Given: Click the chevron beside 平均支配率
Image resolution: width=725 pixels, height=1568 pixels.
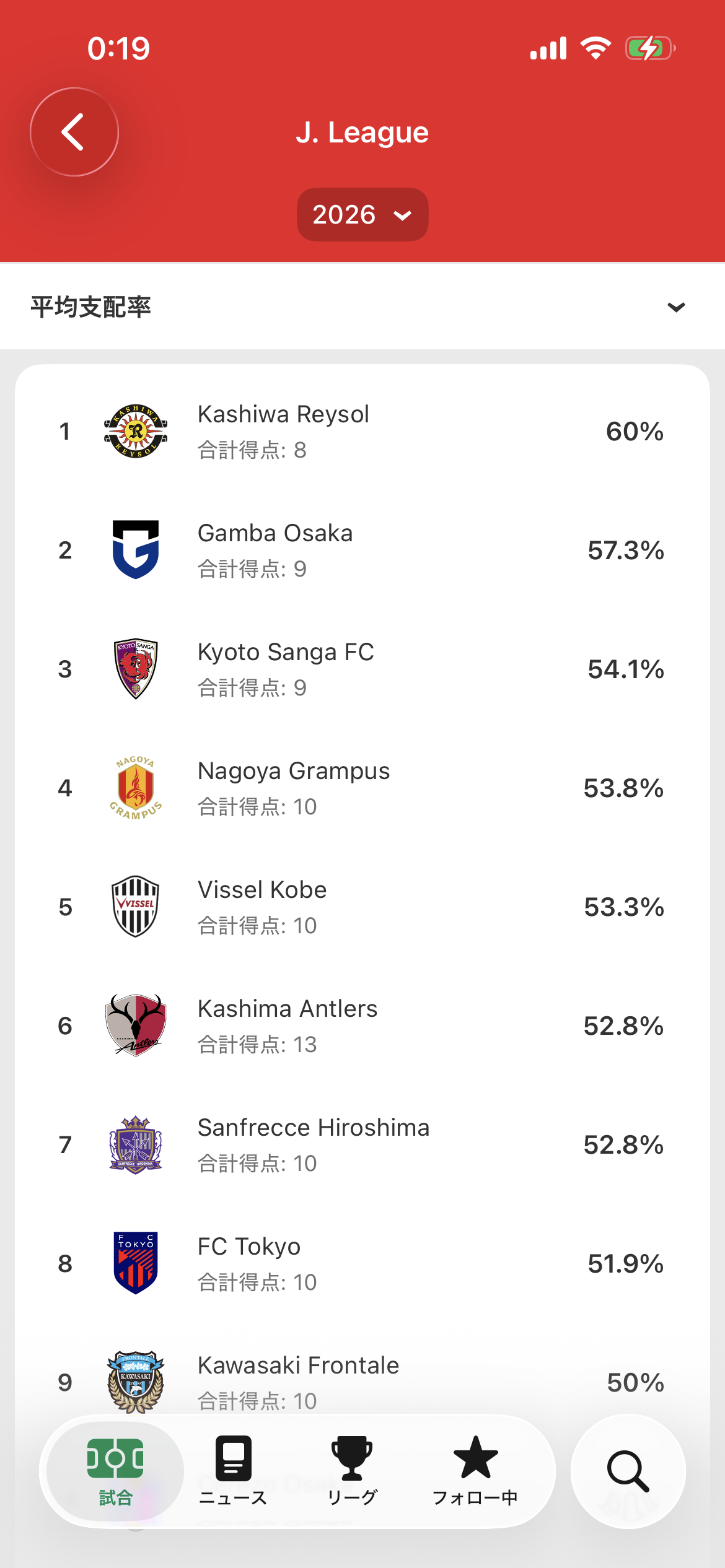Looking at the screenshot, I should (676, 307).
